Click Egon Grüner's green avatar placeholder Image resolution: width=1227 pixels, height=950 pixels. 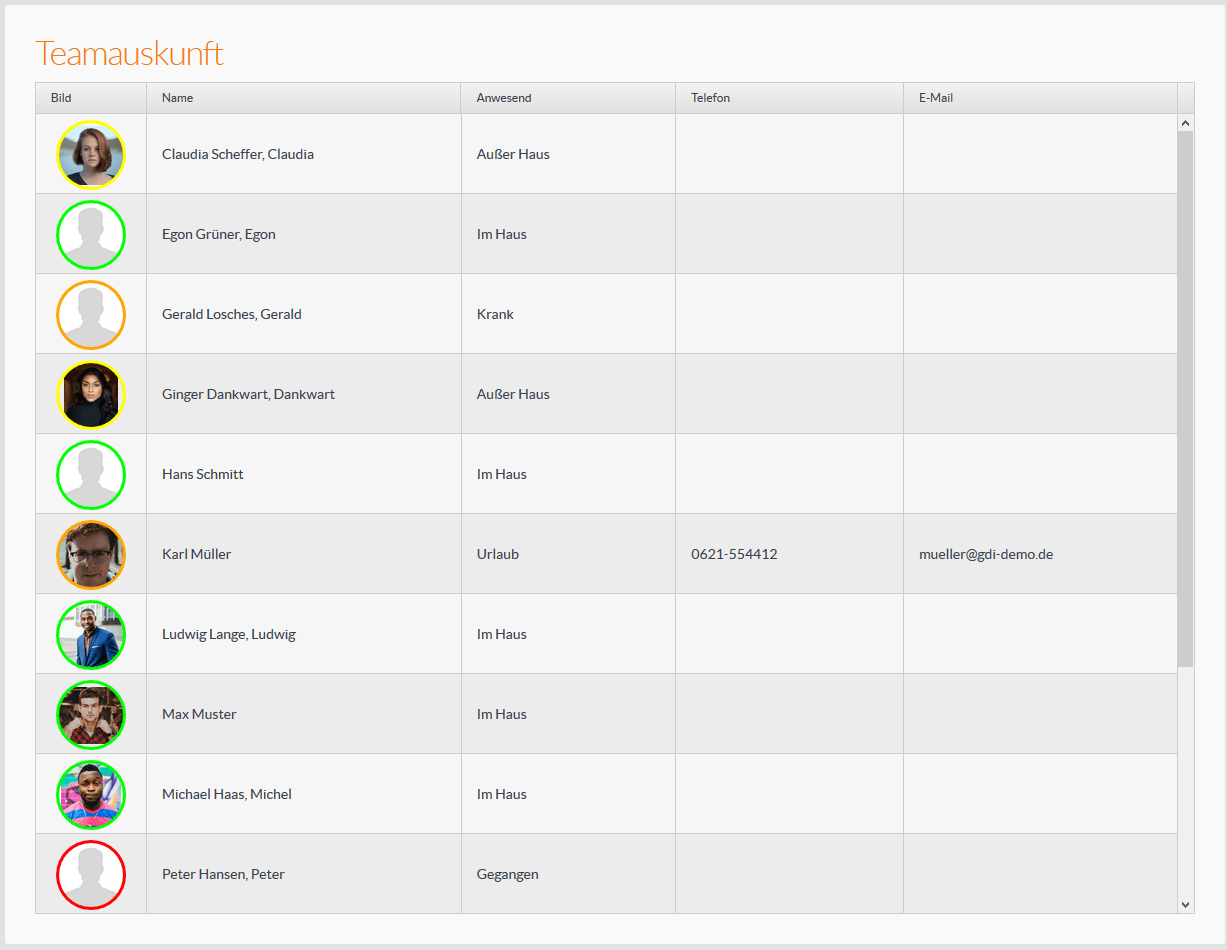(x=91, y=234)
